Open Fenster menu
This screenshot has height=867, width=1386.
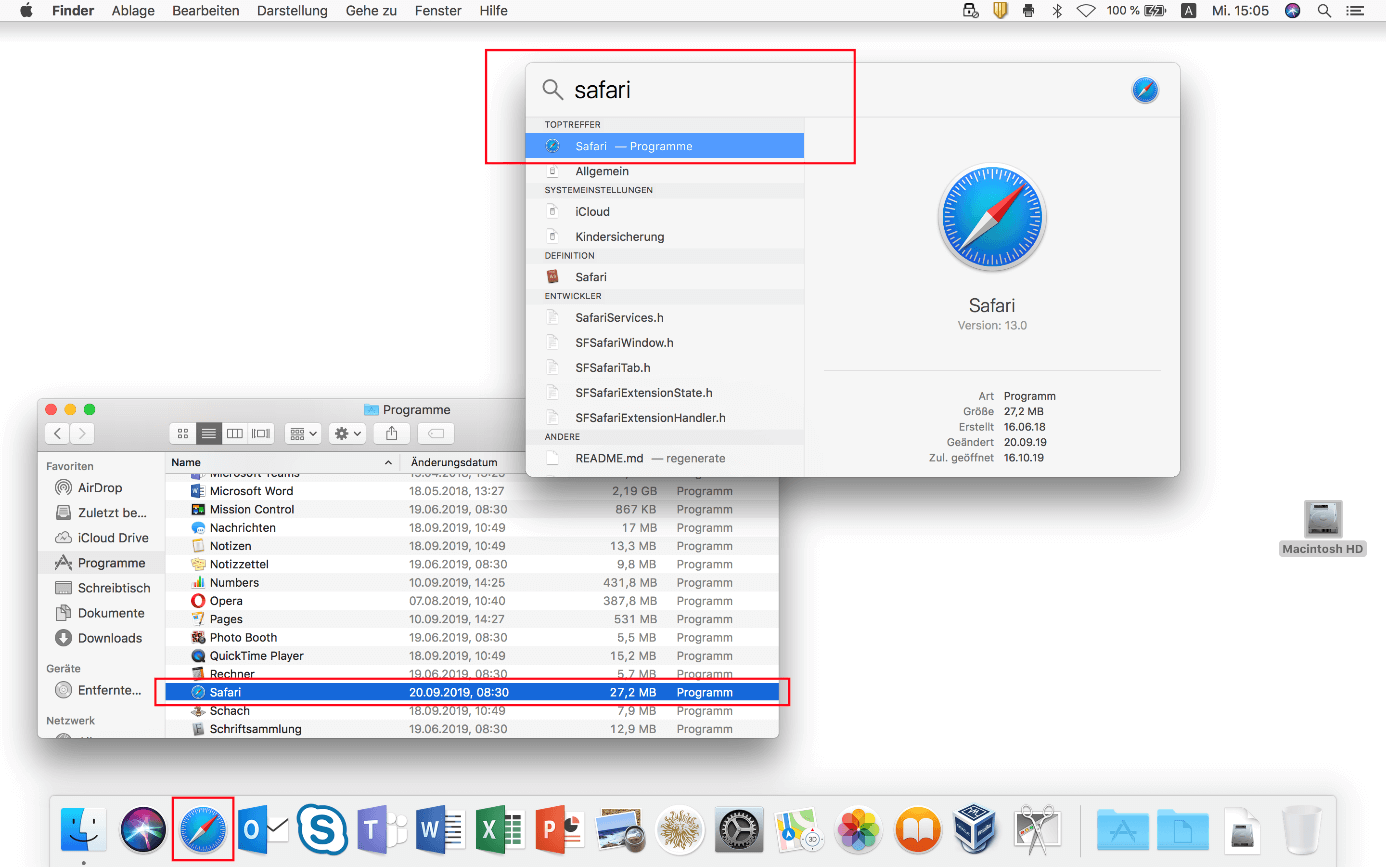pos(438,11)
